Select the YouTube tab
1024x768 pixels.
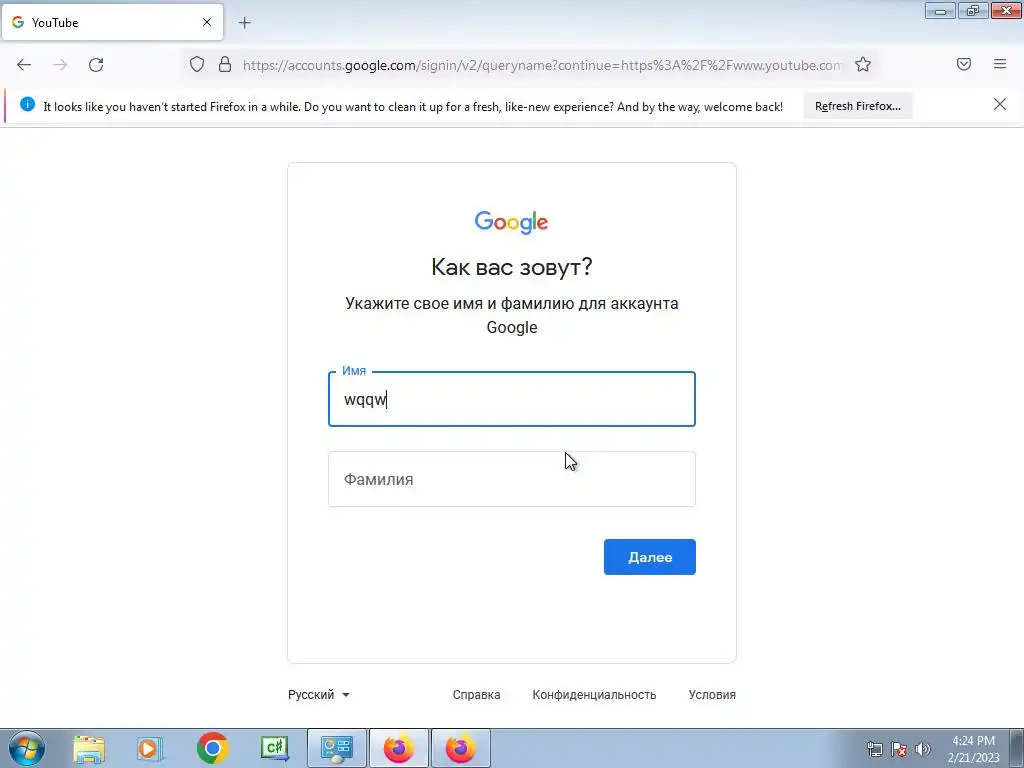pyautogui.click(x=112, y=22)
